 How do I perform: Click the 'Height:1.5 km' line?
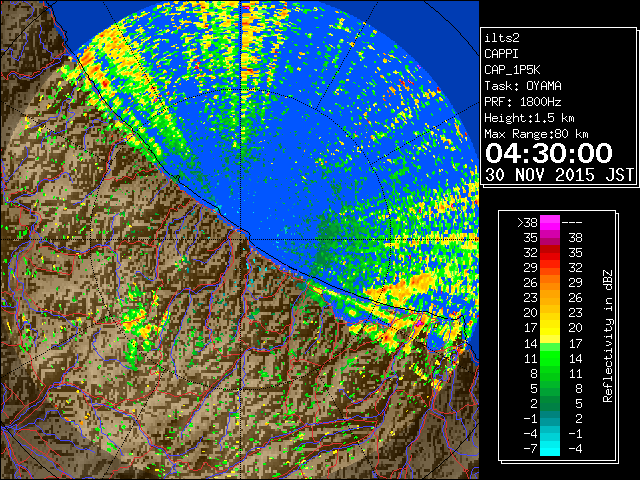pos(529,118)
